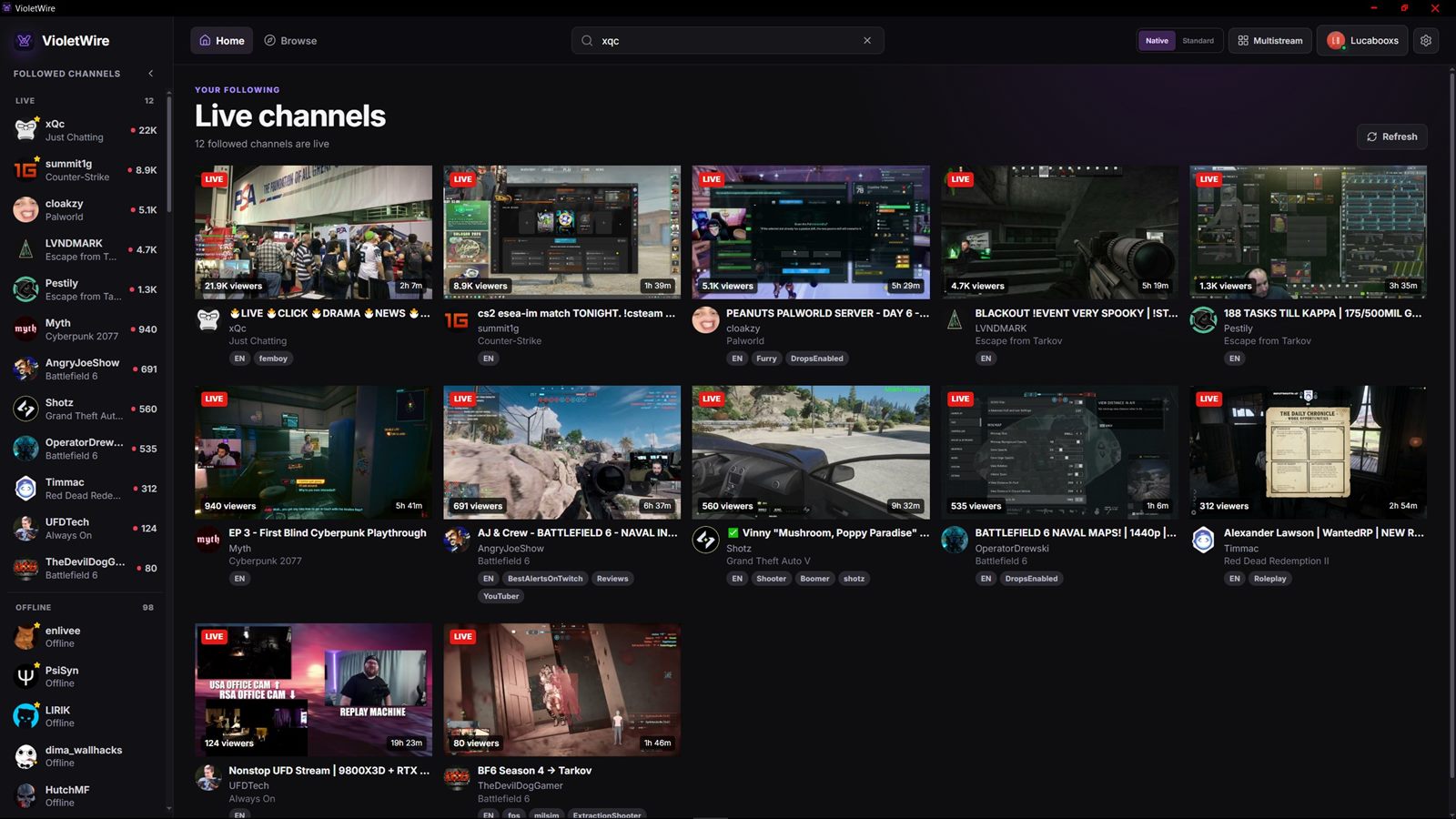Click Cyberpunk 2077 category under Myth card
Screen dimensions: 1456x819
[x=265, y=561]
